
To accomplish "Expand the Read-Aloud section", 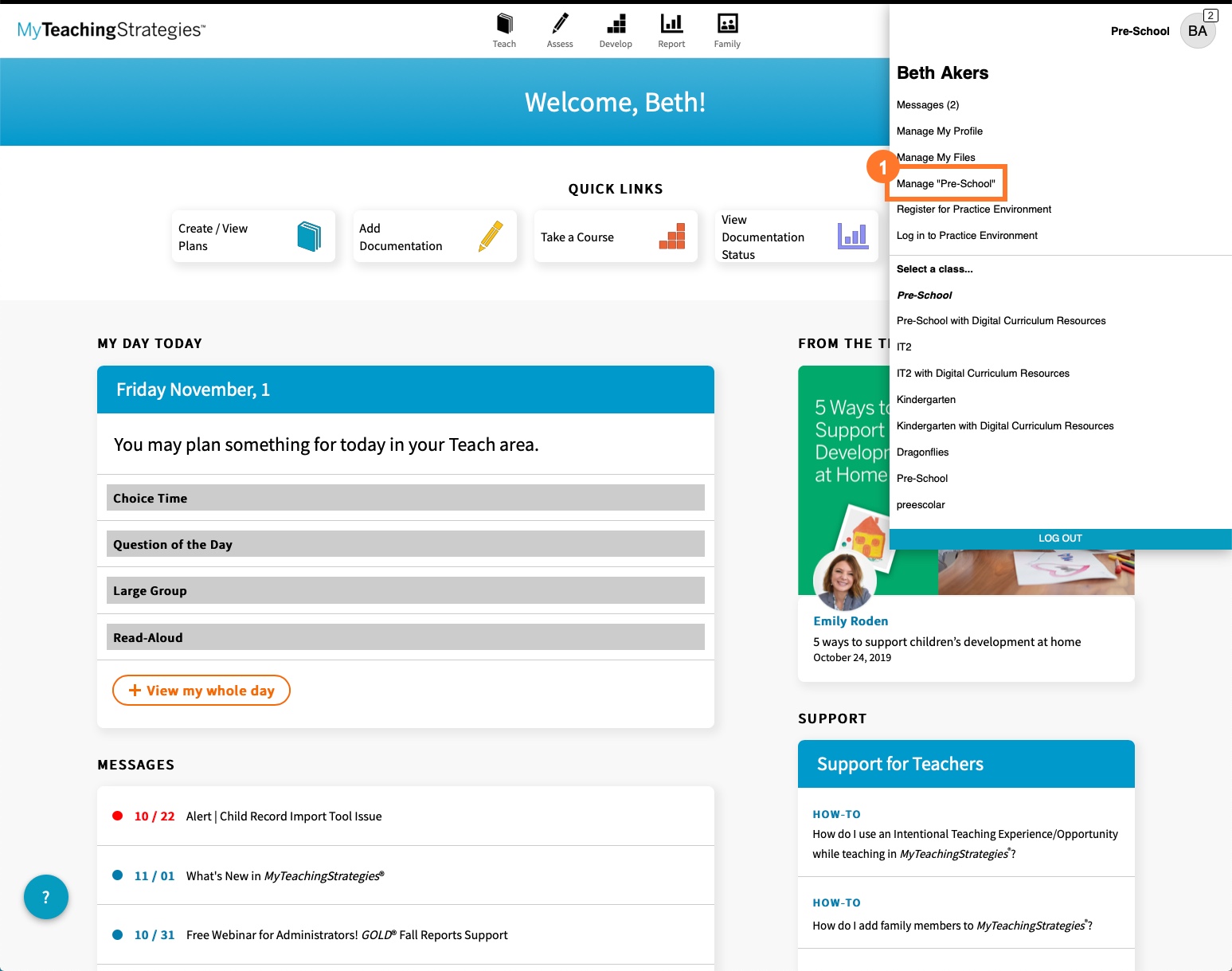I will point(405,637).
